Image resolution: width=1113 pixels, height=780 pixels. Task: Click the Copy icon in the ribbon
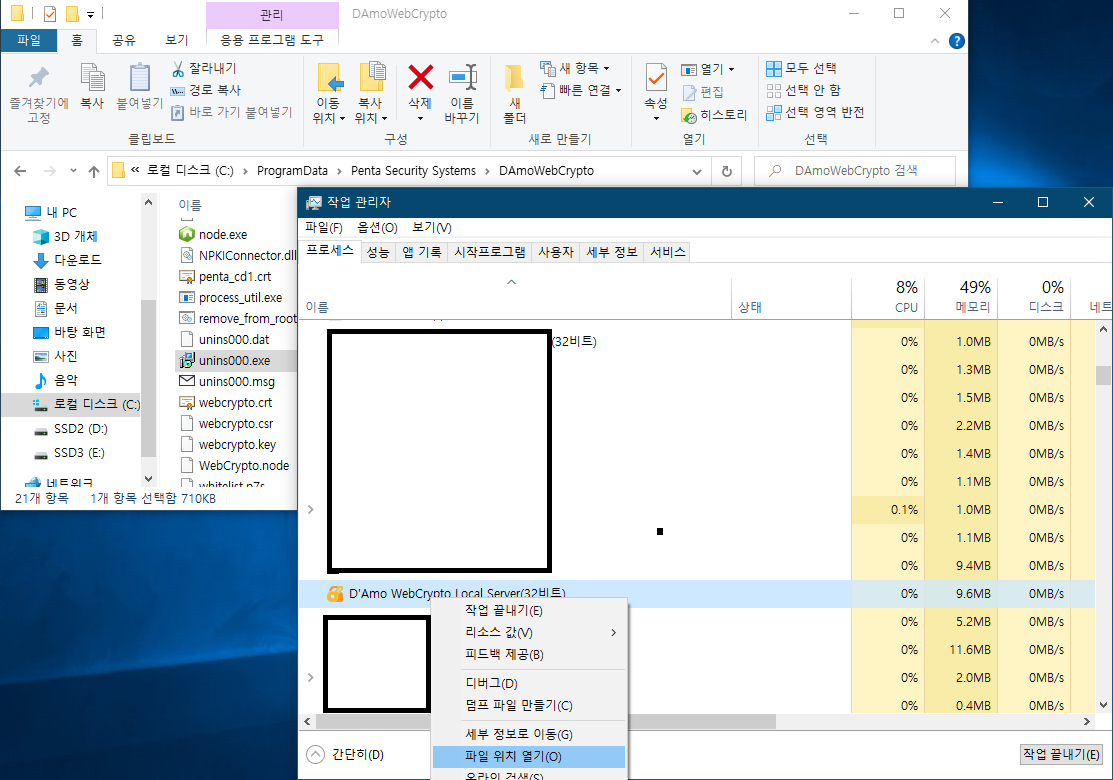point(92,77)
